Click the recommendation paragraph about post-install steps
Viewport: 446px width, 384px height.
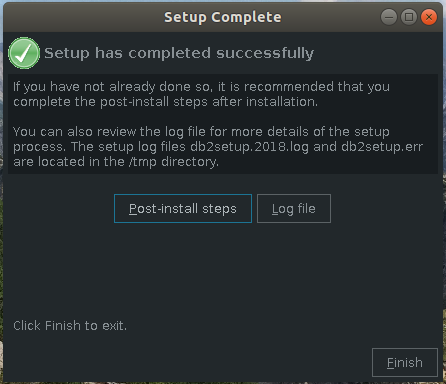click(x=201, y=94)
